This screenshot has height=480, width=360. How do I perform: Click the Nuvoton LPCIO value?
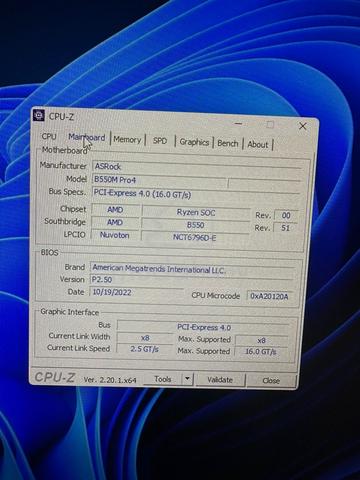115,235
